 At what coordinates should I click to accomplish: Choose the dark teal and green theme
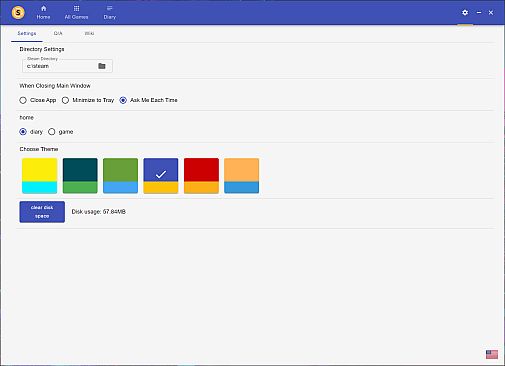(80, 176)
